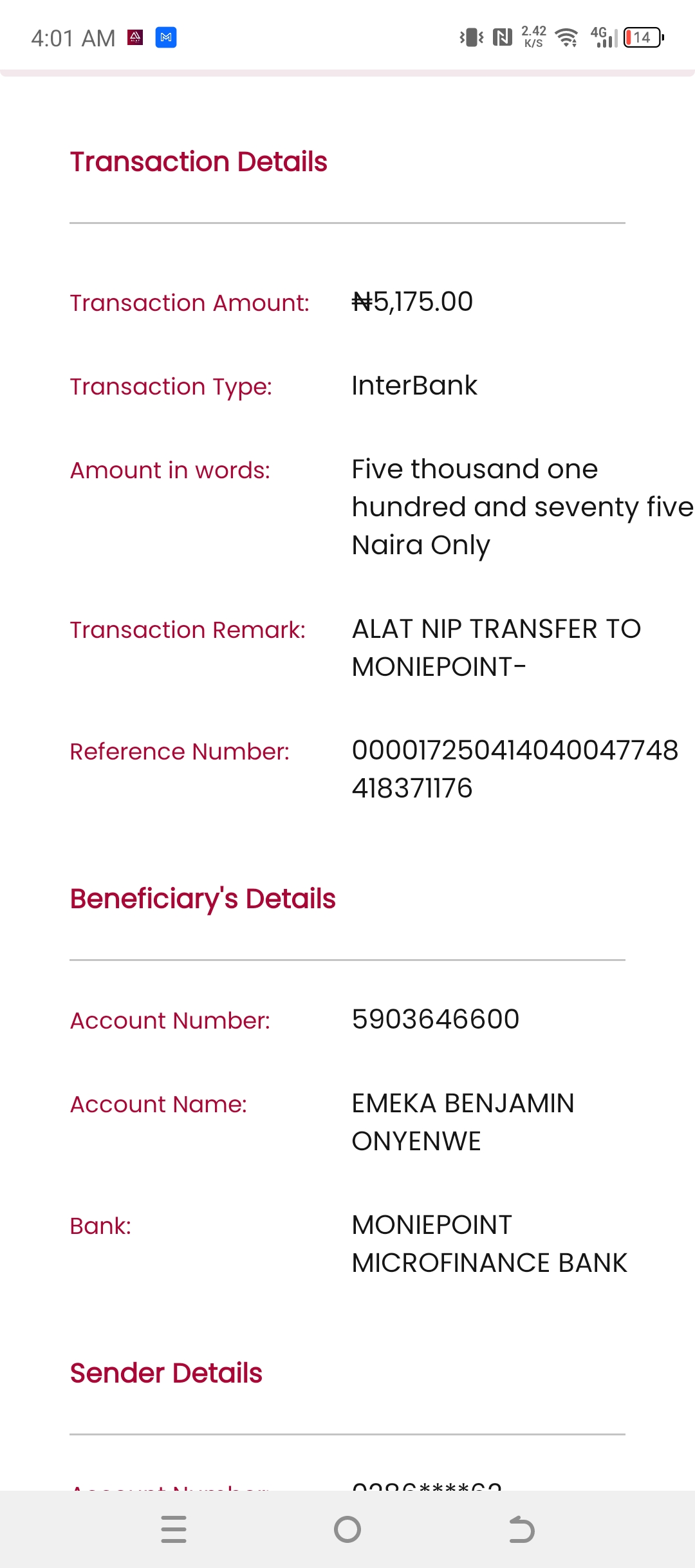Image resolution: width=695 pixels, height=1568 pixels.
Task: Tap beneficiary account number 5903646600
Action: pyautogui.click(x=436, y=1020)
